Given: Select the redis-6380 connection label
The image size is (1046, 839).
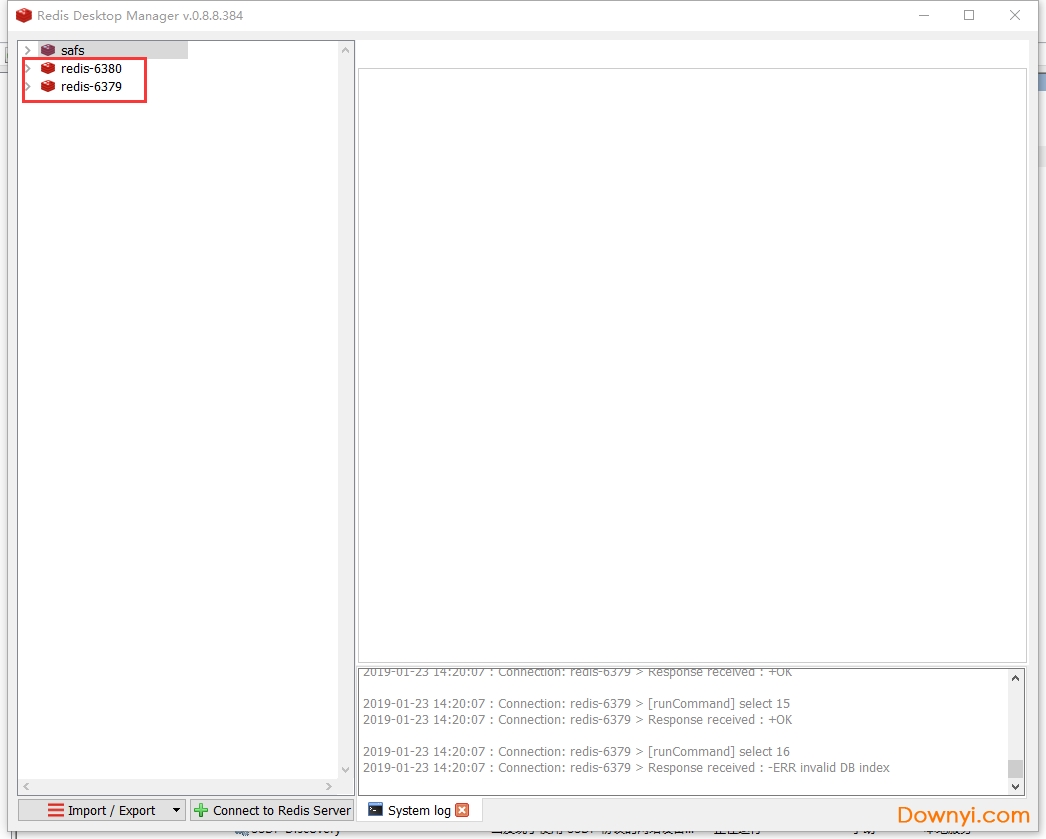Looking at the screenshot, I should (91, 69).
